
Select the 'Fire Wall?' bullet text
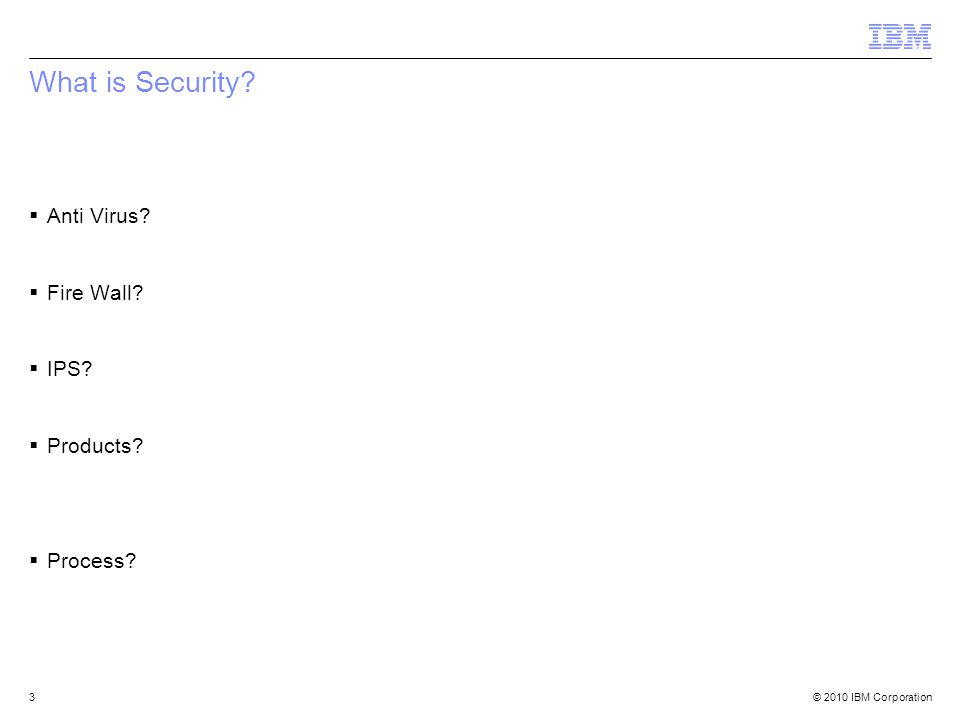[x=95, y=293]
